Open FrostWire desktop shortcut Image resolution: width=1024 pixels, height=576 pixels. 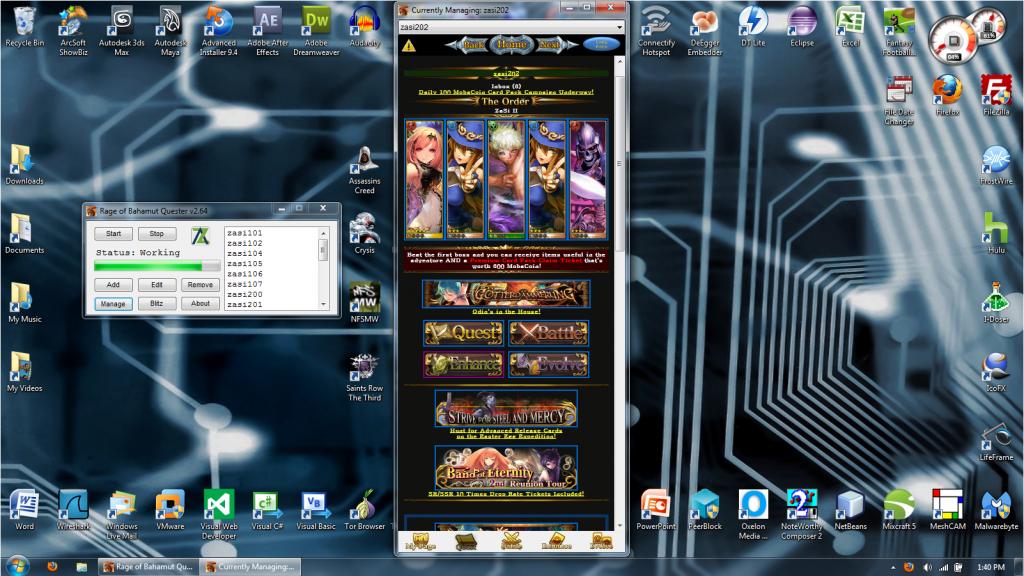996,165
